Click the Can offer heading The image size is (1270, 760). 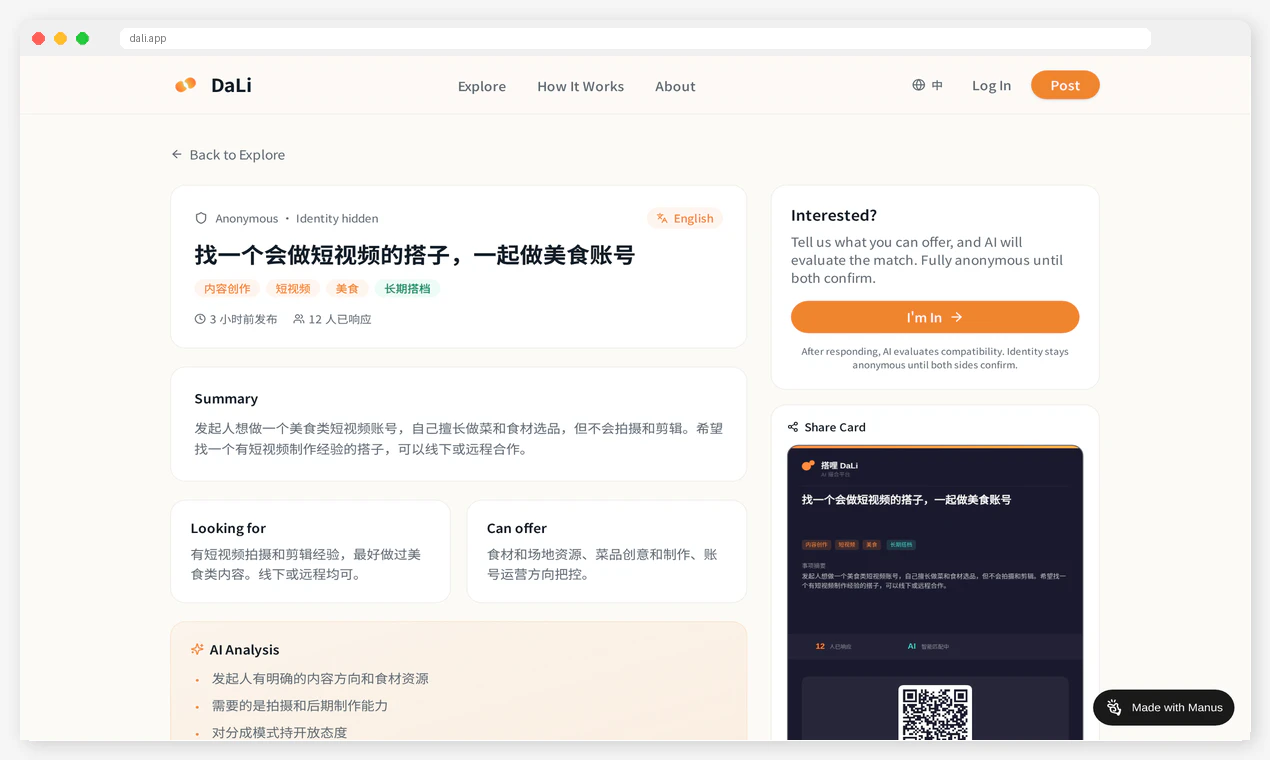[x=517, y=528]
